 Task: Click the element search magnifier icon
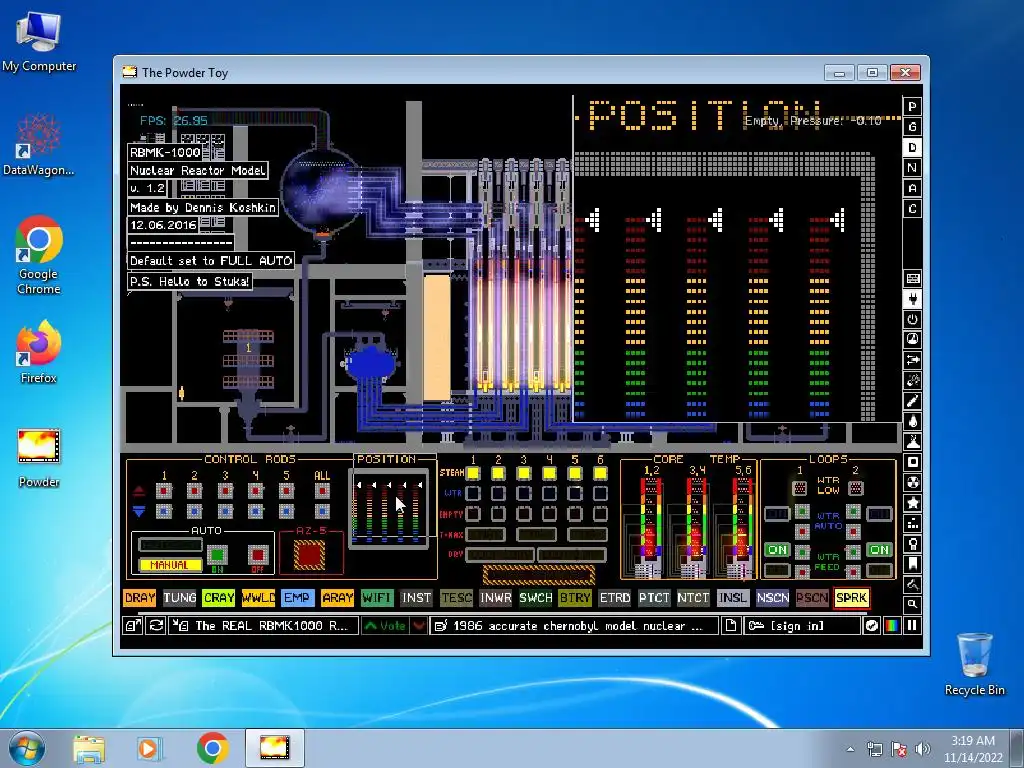coord(912,604)
